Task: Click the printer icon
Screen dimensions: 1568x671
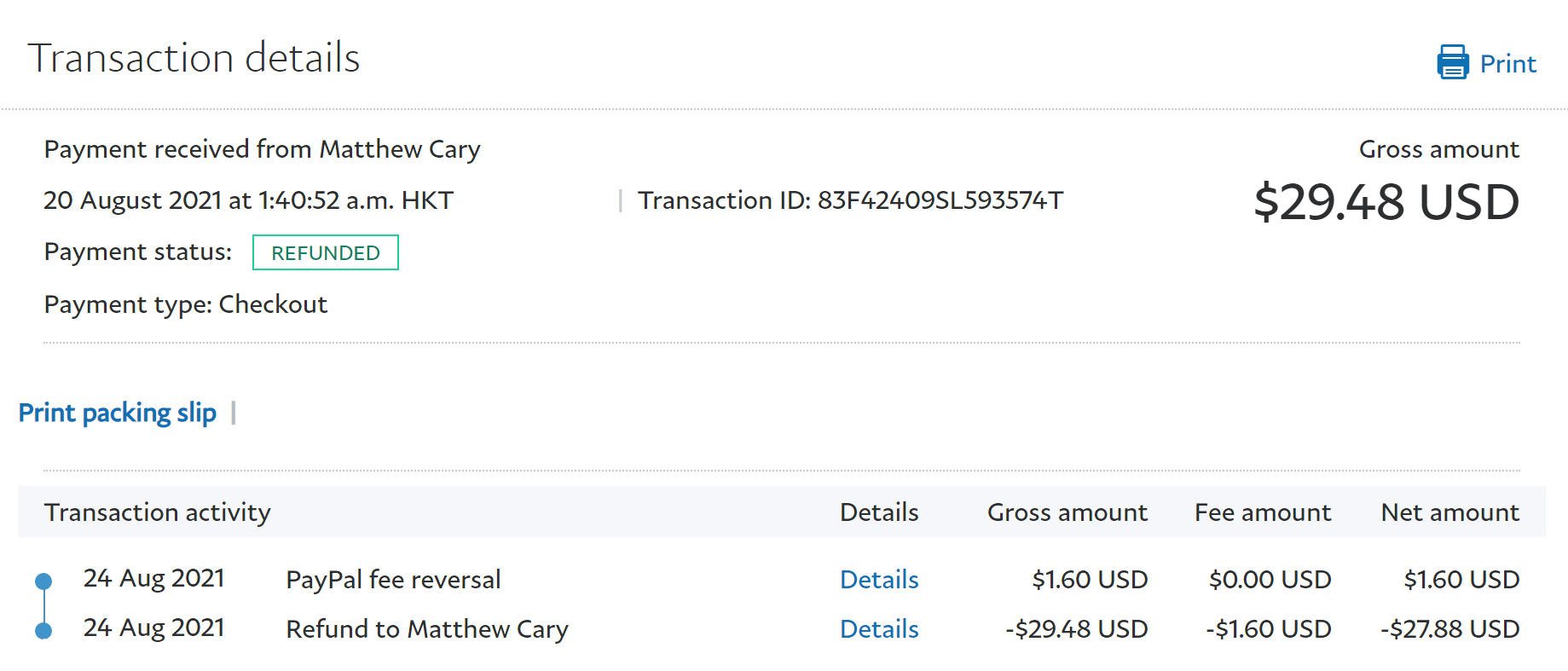Action: pos(1452,63)
